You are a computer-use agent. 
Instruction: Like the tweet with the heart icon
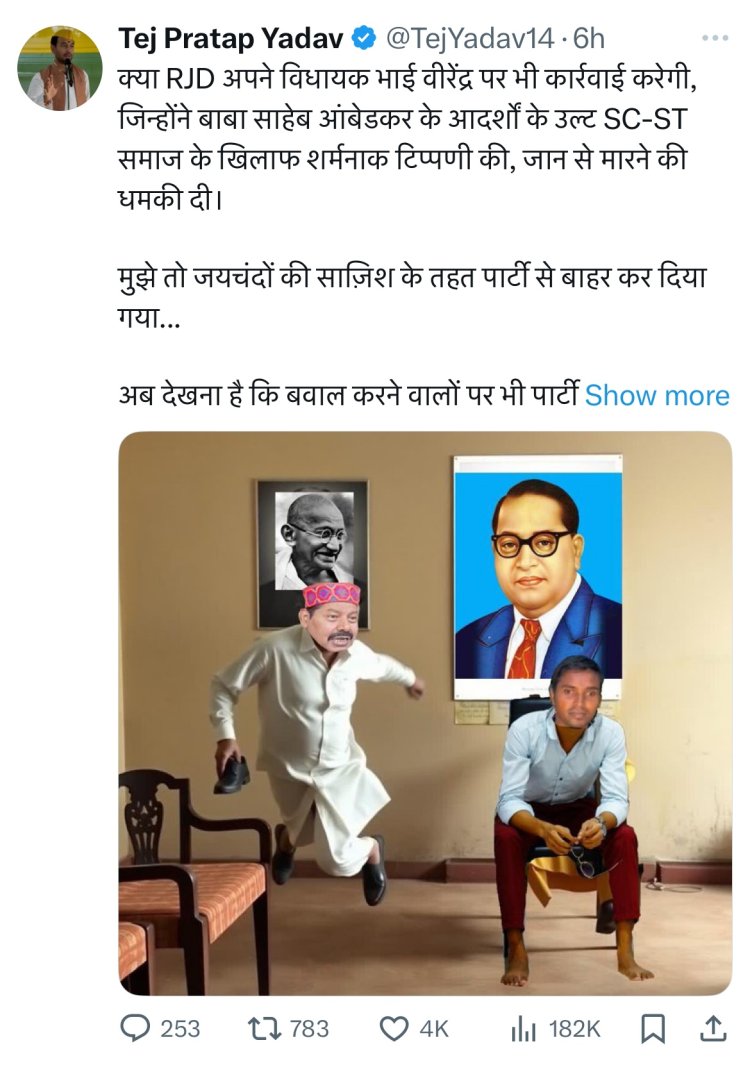coord(393,1029)
